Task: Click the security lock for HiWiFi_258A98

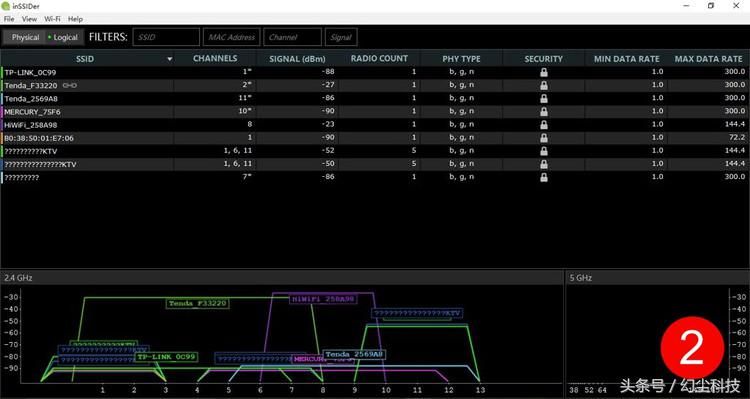Action: (x=544, y=125)
